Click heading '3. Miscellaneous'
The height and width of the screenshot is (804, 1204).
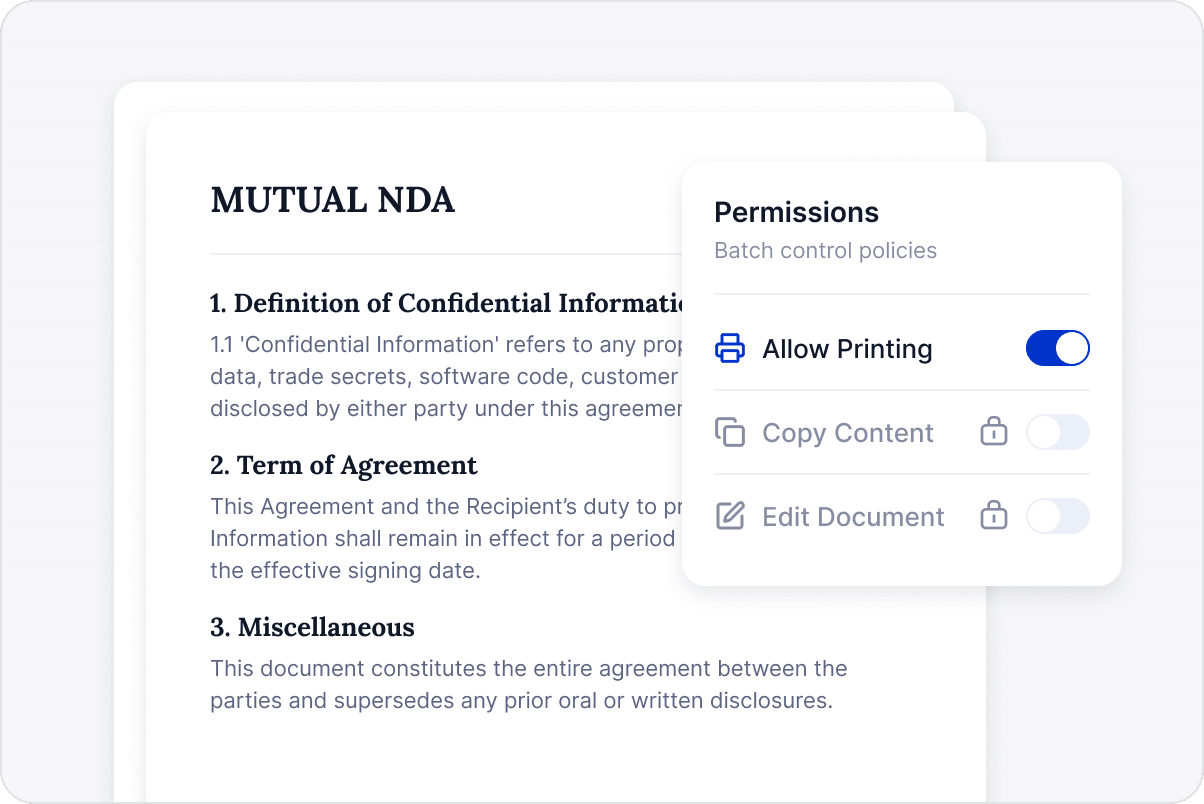[312, 627]
